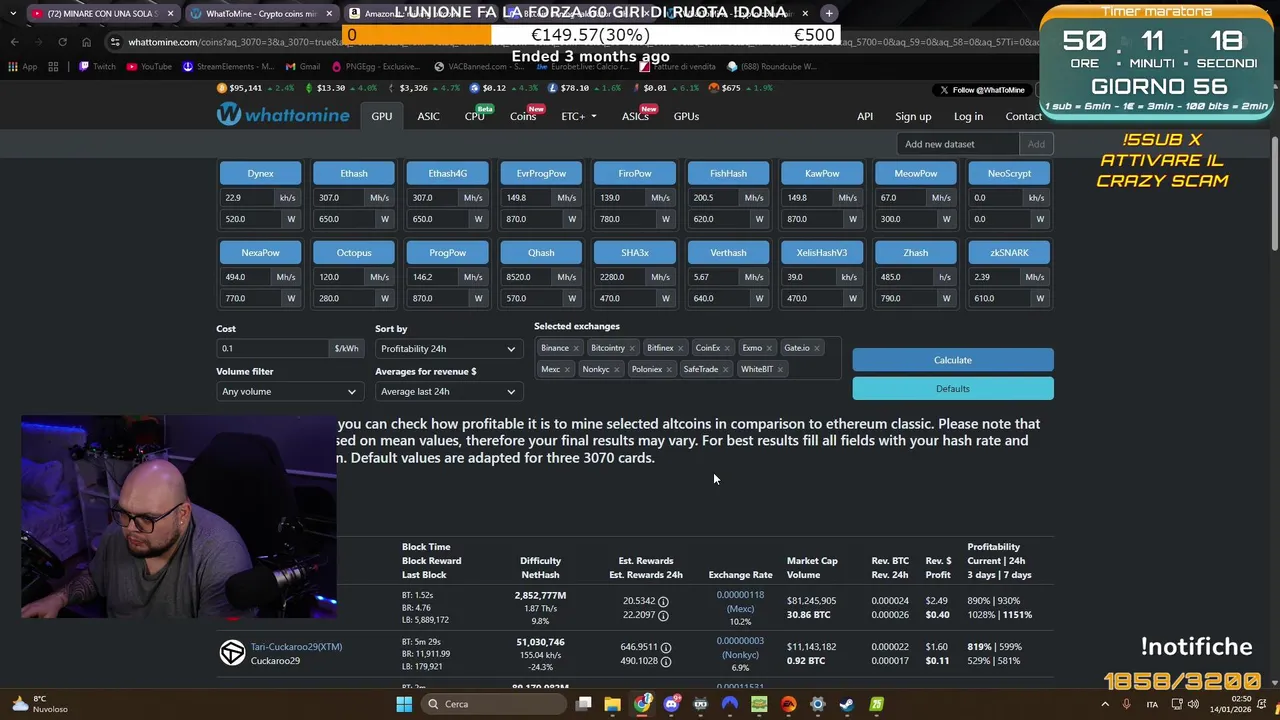Screen dimensions: 1280x720
Task: Open Chrome from the taskbar
Action: click(642, 704)
